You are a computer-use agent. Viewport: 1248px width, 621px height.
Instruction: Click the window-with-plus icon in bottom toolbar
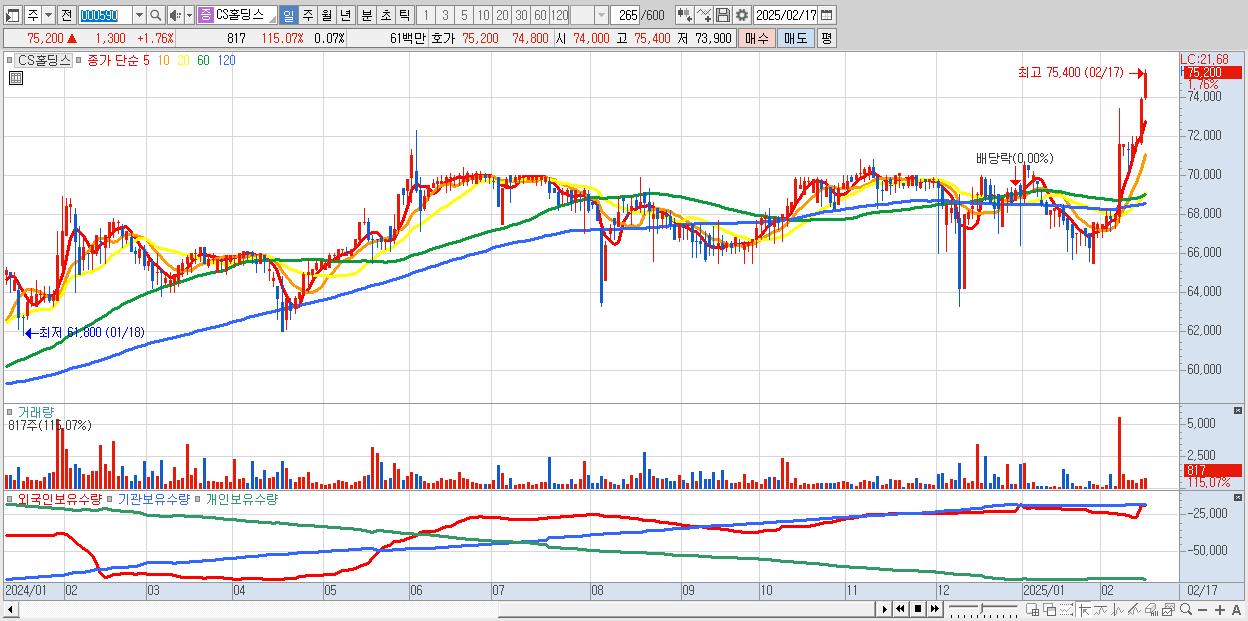pos(1032,610)
